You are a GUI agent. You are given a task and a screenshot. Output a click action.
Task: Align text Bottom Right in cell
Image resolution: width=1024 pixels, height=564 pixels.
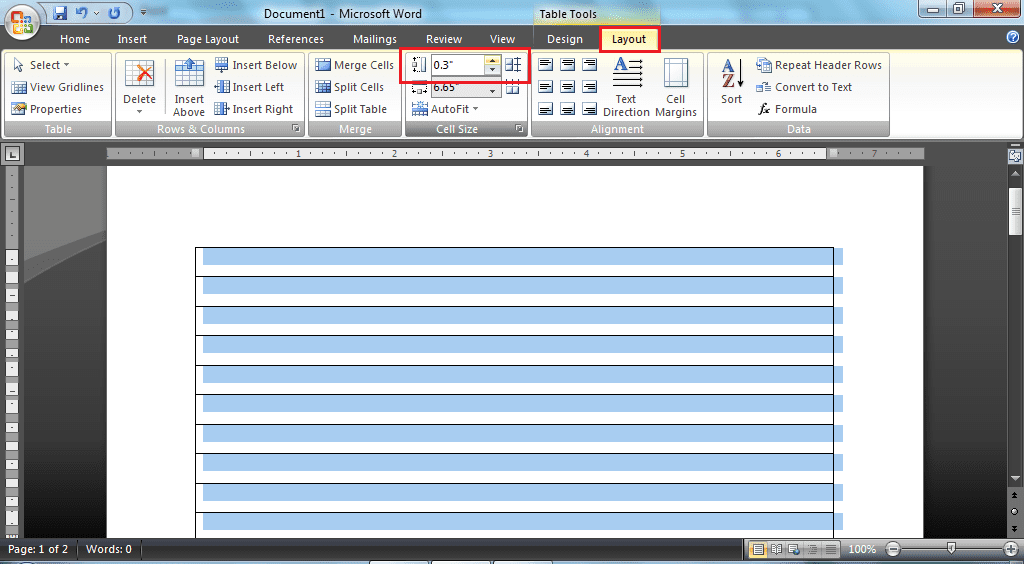click(x=590, y=109)
